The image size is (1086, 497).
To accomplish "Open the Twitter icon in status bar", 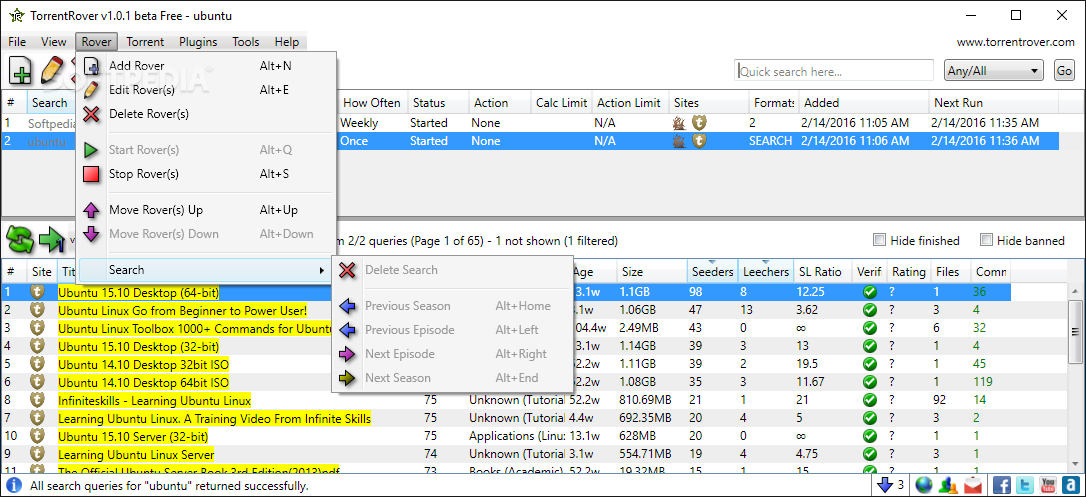I will (1024, 485).
